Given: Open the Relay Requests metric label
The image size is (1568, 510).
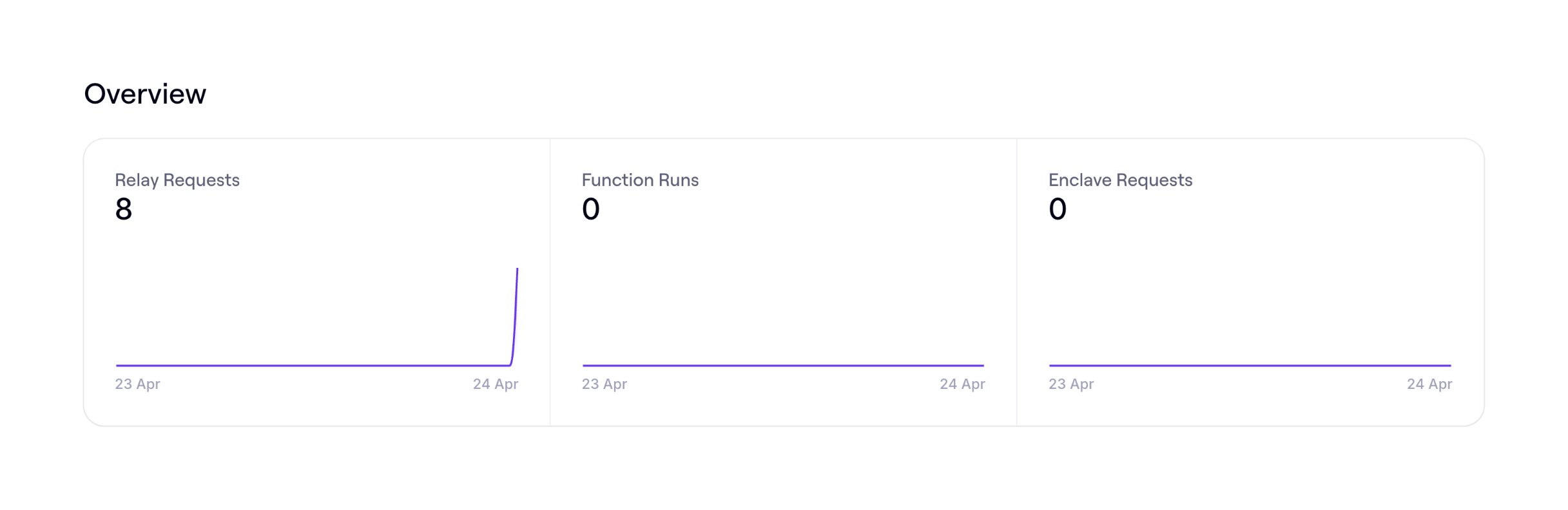Looking at the screenshot, I should 177,180.
